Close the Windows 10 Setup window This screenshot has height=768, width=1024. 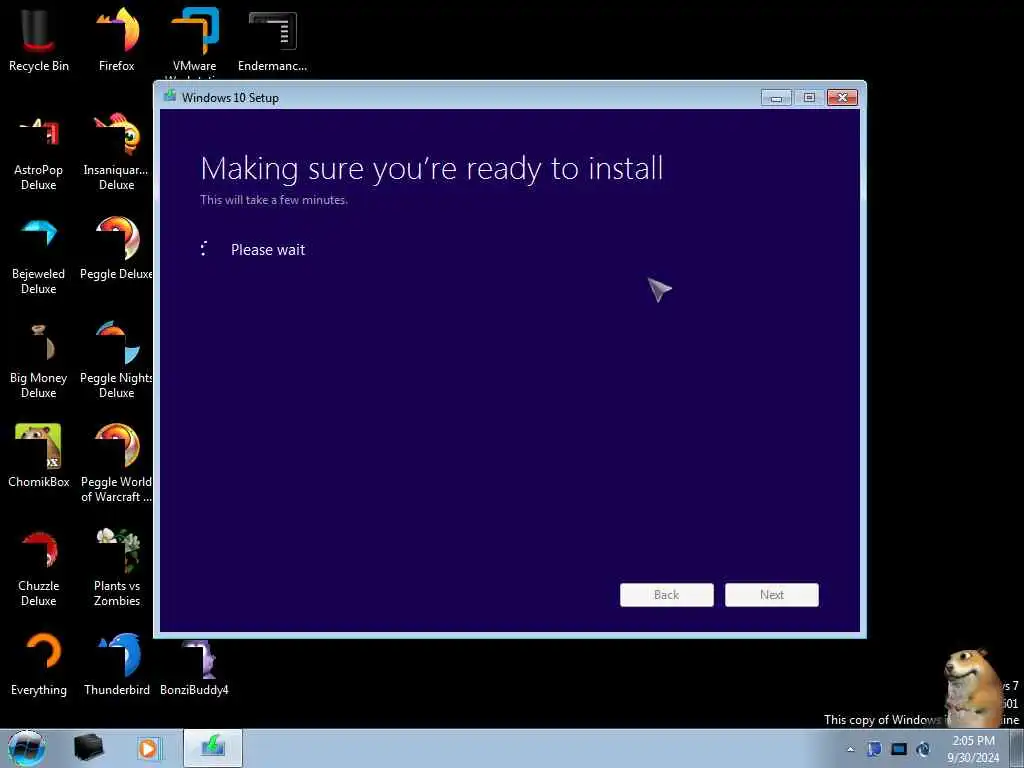842,98
